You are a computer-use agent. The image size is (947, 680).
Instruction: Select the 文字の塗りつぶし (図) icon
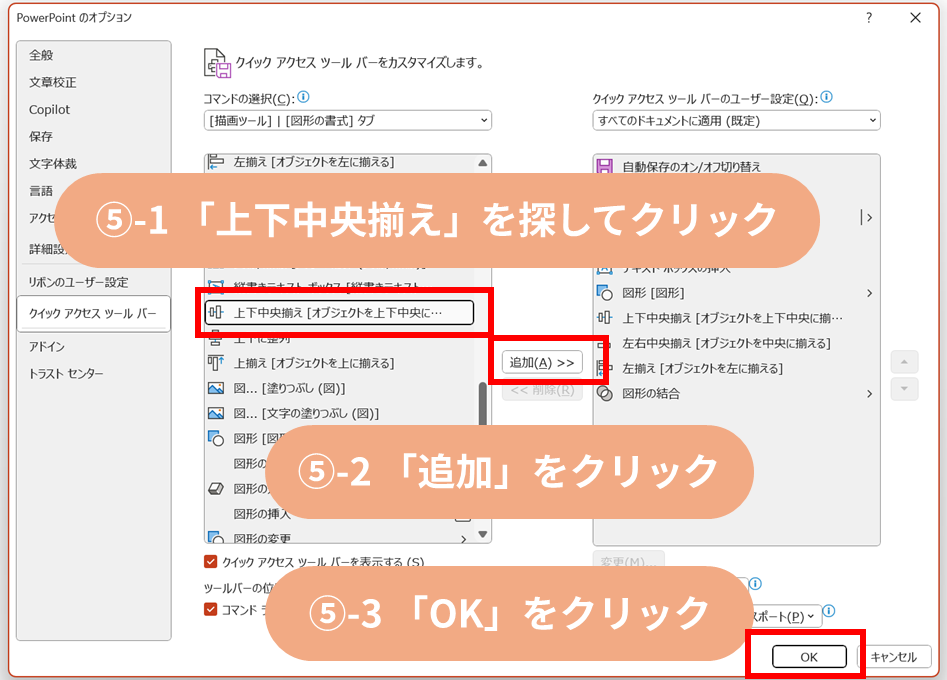tap(215, 413)
